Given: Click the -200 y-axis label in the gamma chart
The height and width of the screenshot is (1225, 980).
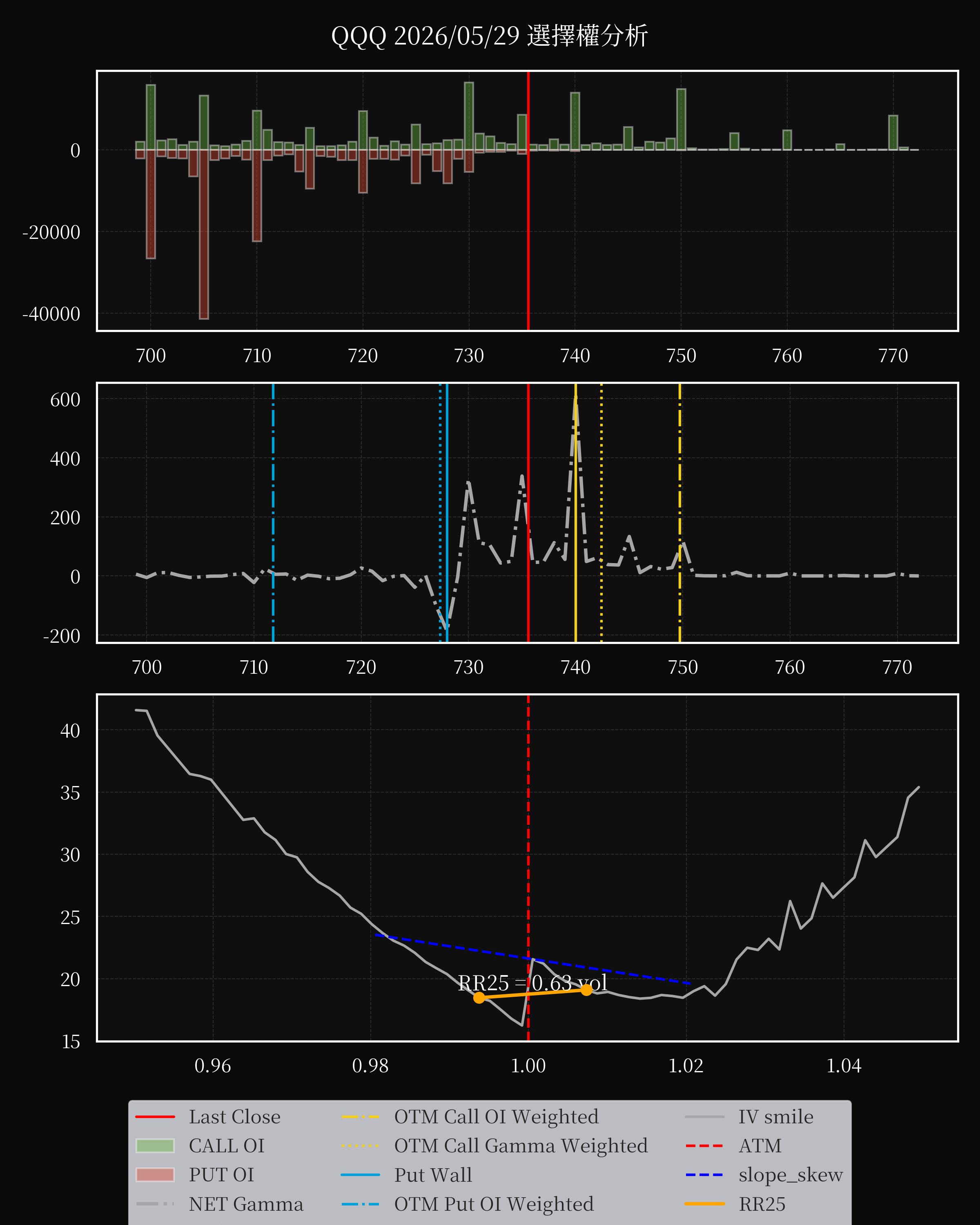Looking at the screenshot, I should click(61, 636).
